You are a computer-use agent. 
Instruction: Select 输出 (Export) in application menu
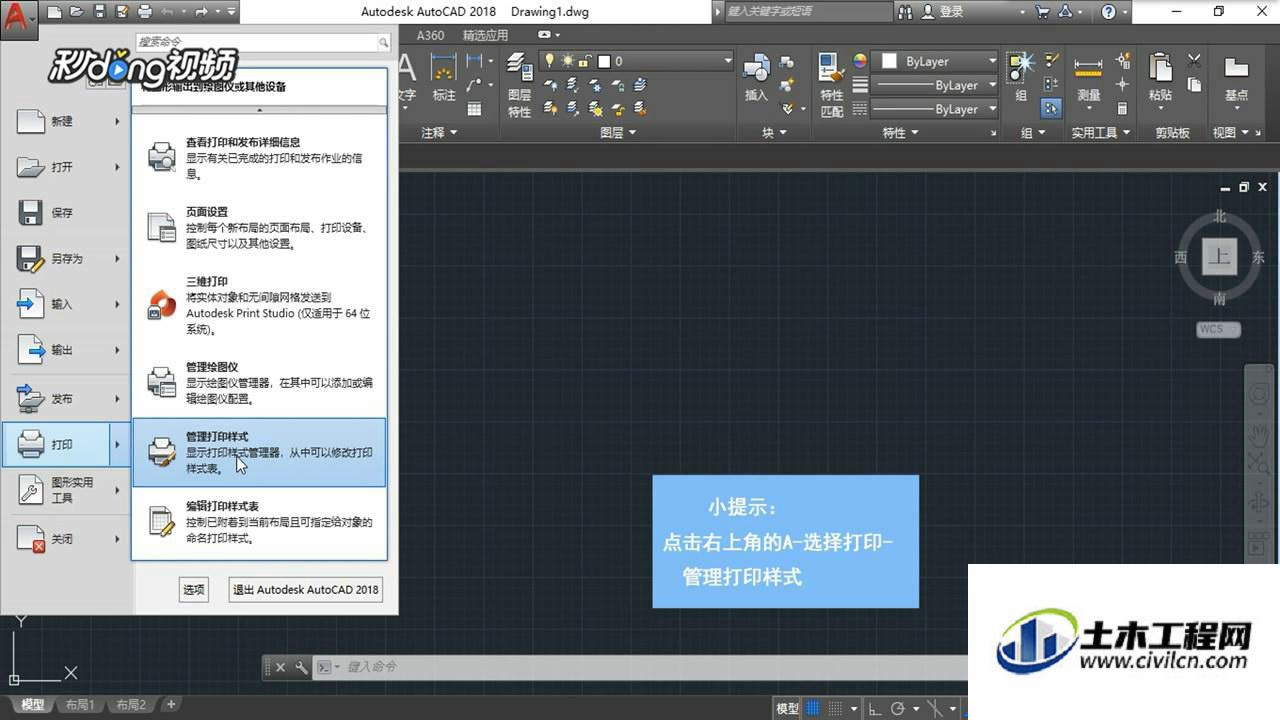click(x=68, y=350)
